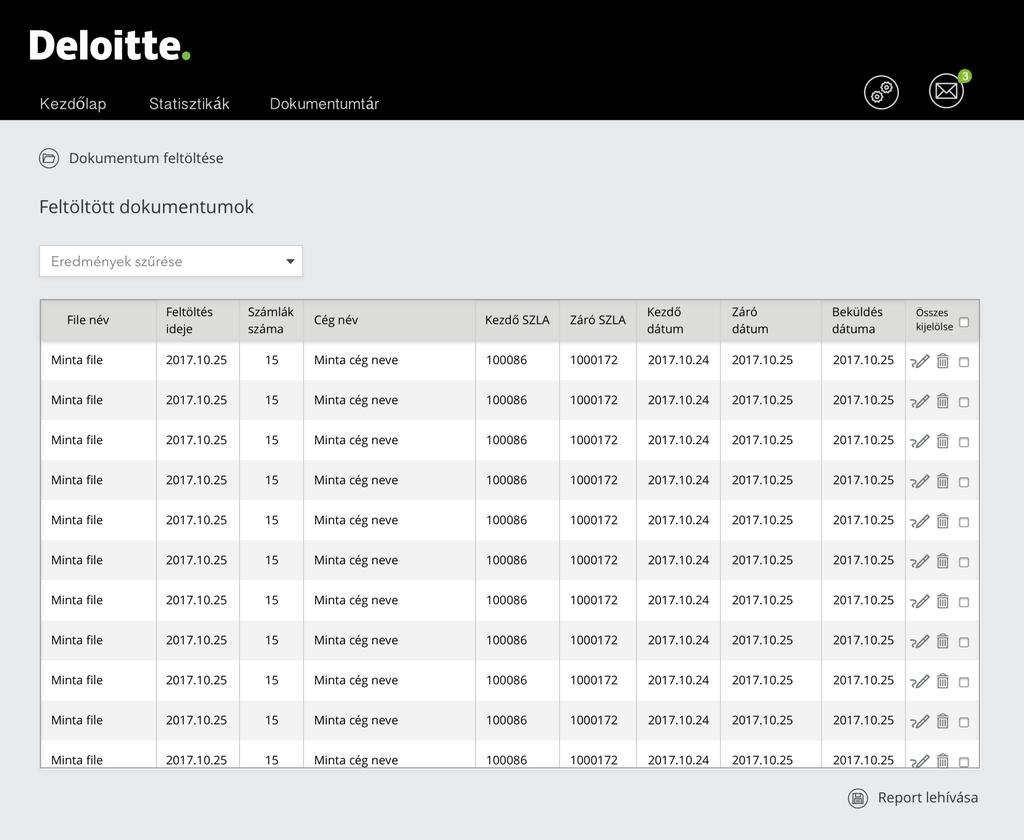Check the seventh table row's checkbox
This screenshot has height=840, width=1024.
coord(964,602)
